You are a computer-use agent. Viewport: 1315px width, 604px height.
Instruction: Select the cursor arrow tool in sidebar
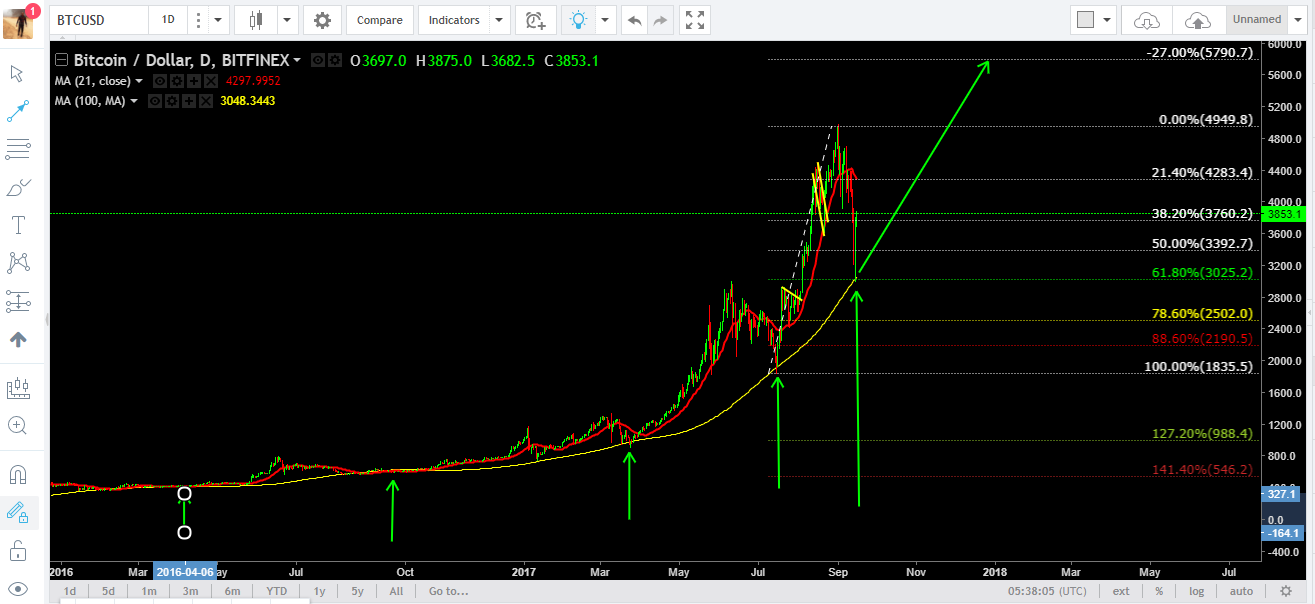tap(17, 73)
